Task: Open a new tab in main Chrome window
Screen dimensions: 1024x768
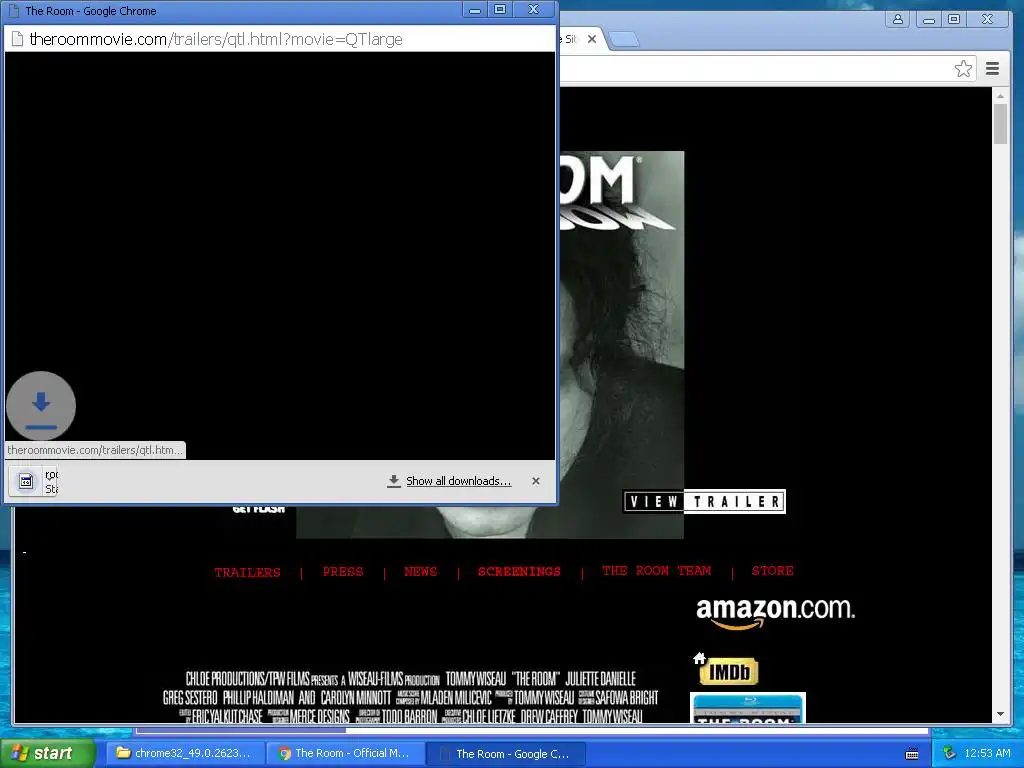Action: [624, 39]
